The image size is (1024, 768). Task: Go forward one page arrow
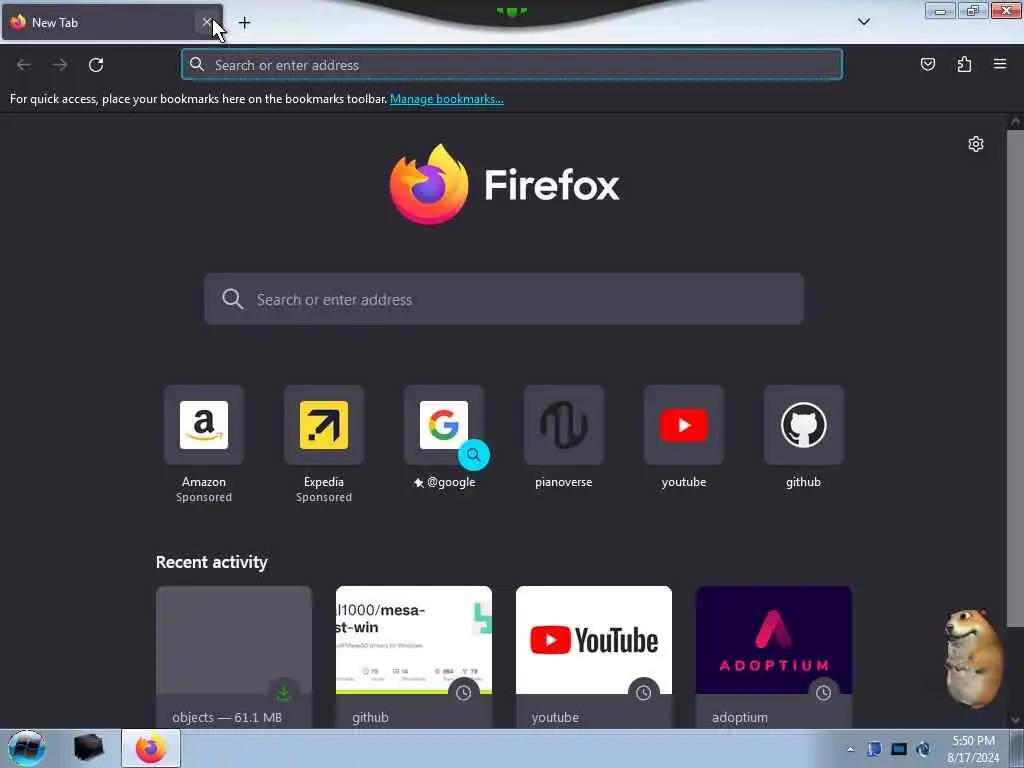60,65
